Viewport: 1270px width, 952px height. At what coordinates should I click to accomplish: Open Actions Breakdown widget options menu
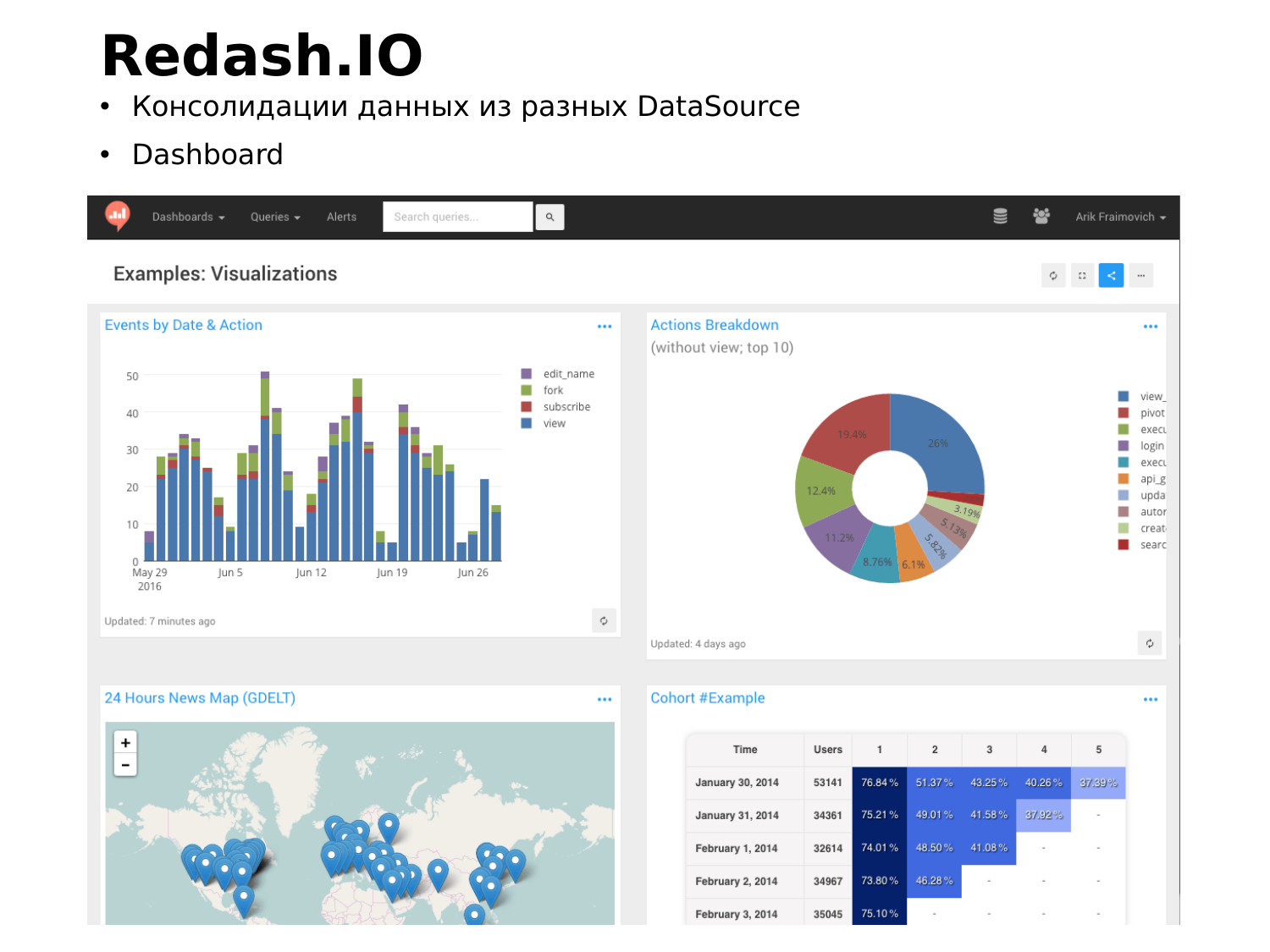1151,327
